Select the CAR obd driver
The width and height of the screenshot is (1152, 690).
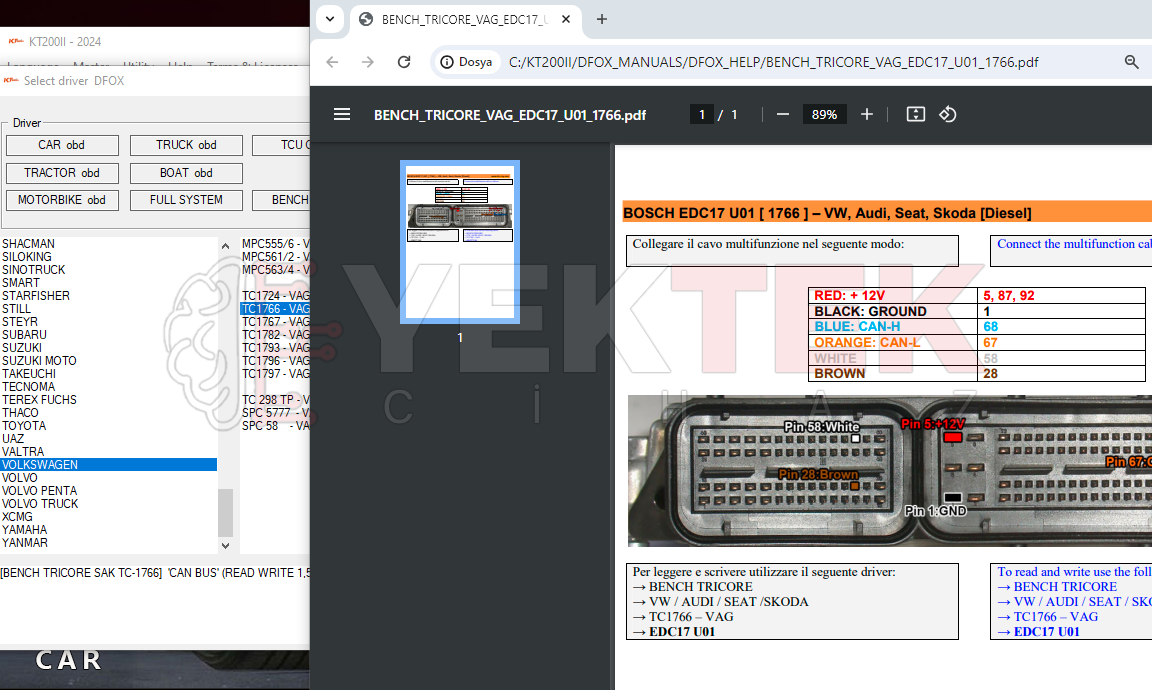62,144
